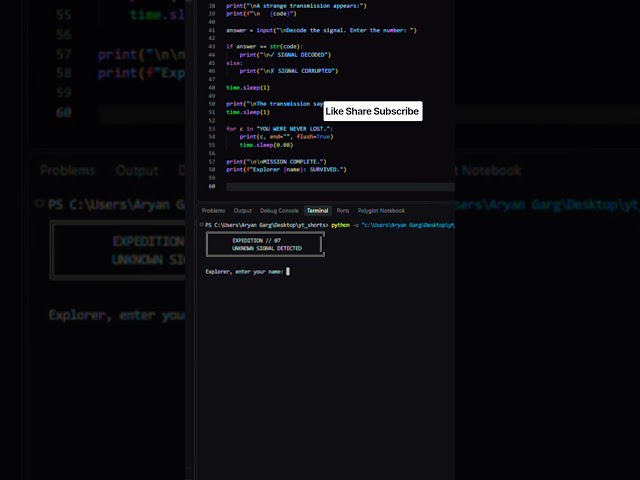Click "UNKNOWN SIGNAL DETECTED" in the terminal output
This screenshot has width=640, height=480.
coord(267,248)
